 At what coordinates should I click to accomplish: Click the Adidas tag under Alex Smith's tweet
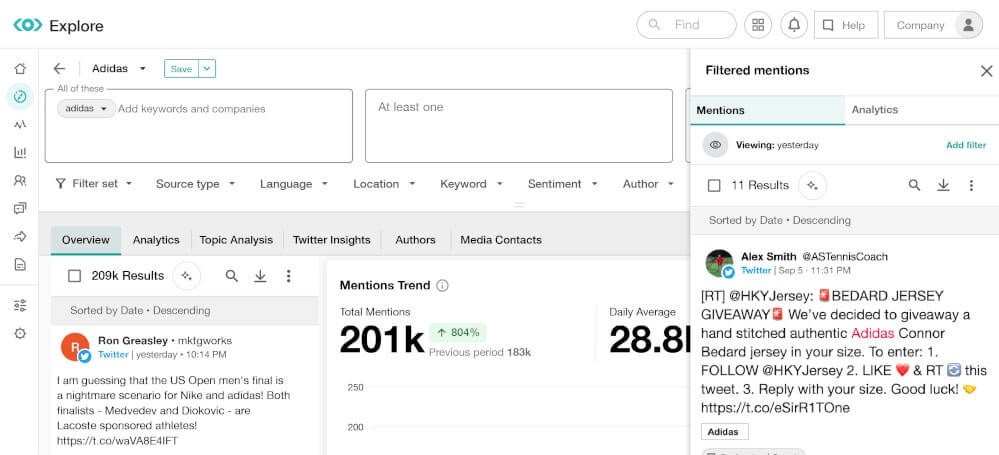coord(724,431)
